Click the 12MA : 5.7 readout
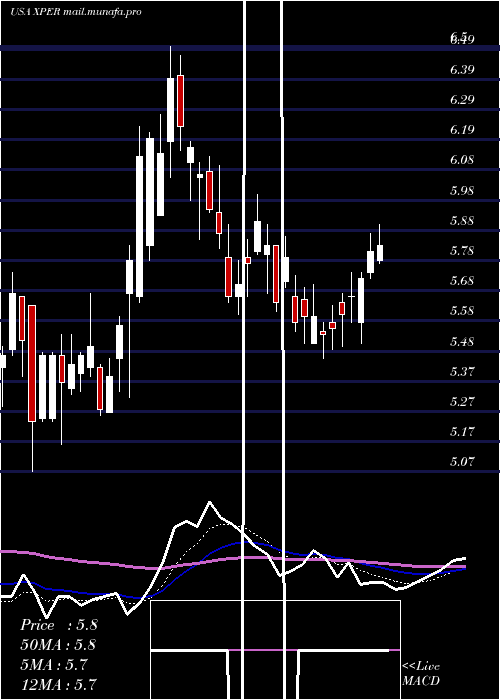 pos(58,685)
